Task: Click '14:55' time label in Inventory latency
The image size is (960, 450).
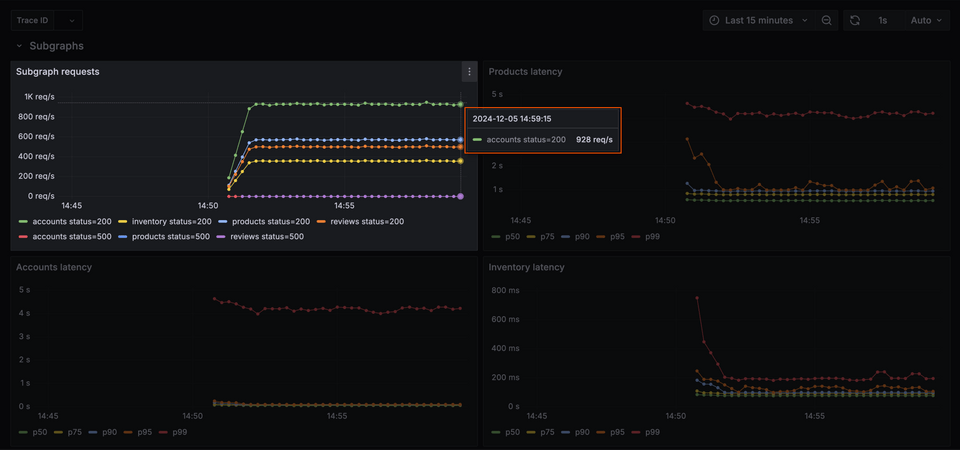Action: pos(814,416)
